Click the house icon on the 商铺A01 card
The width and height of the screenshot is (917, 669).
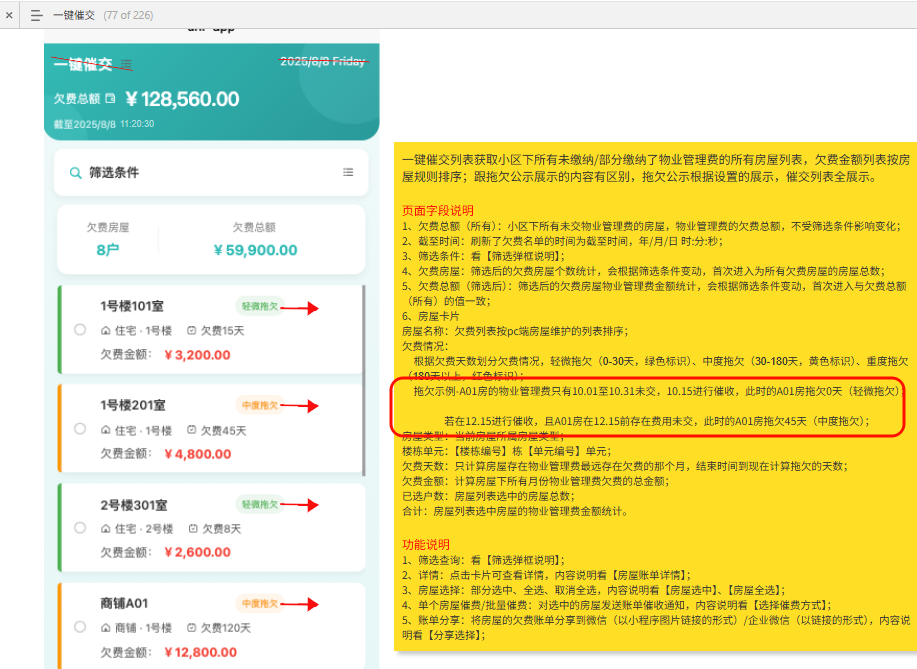pos(106,628)
